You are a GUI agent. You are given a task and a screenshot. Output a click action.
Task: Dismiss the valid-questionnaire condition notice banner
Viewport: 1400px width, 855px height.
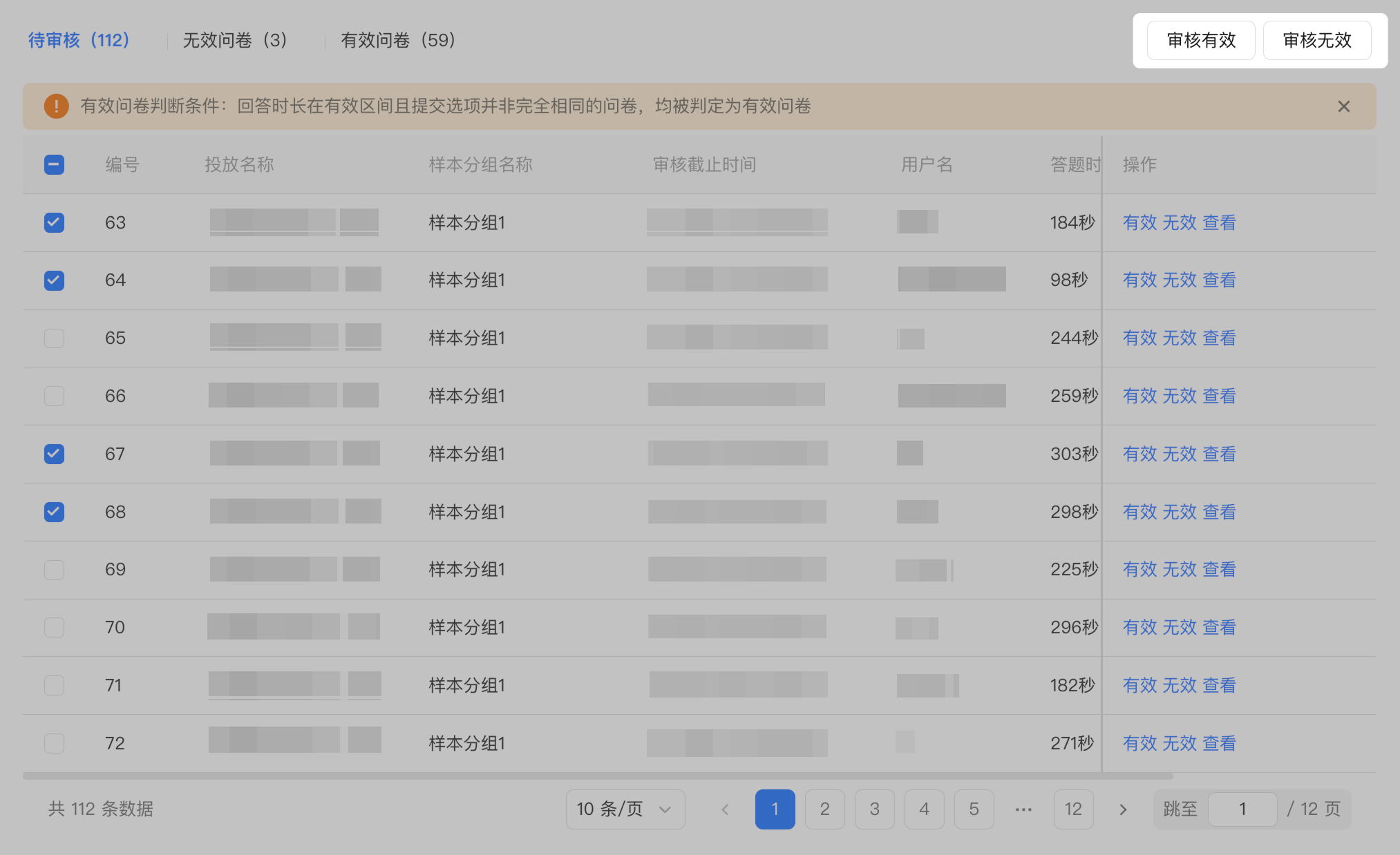(1343, 106)
